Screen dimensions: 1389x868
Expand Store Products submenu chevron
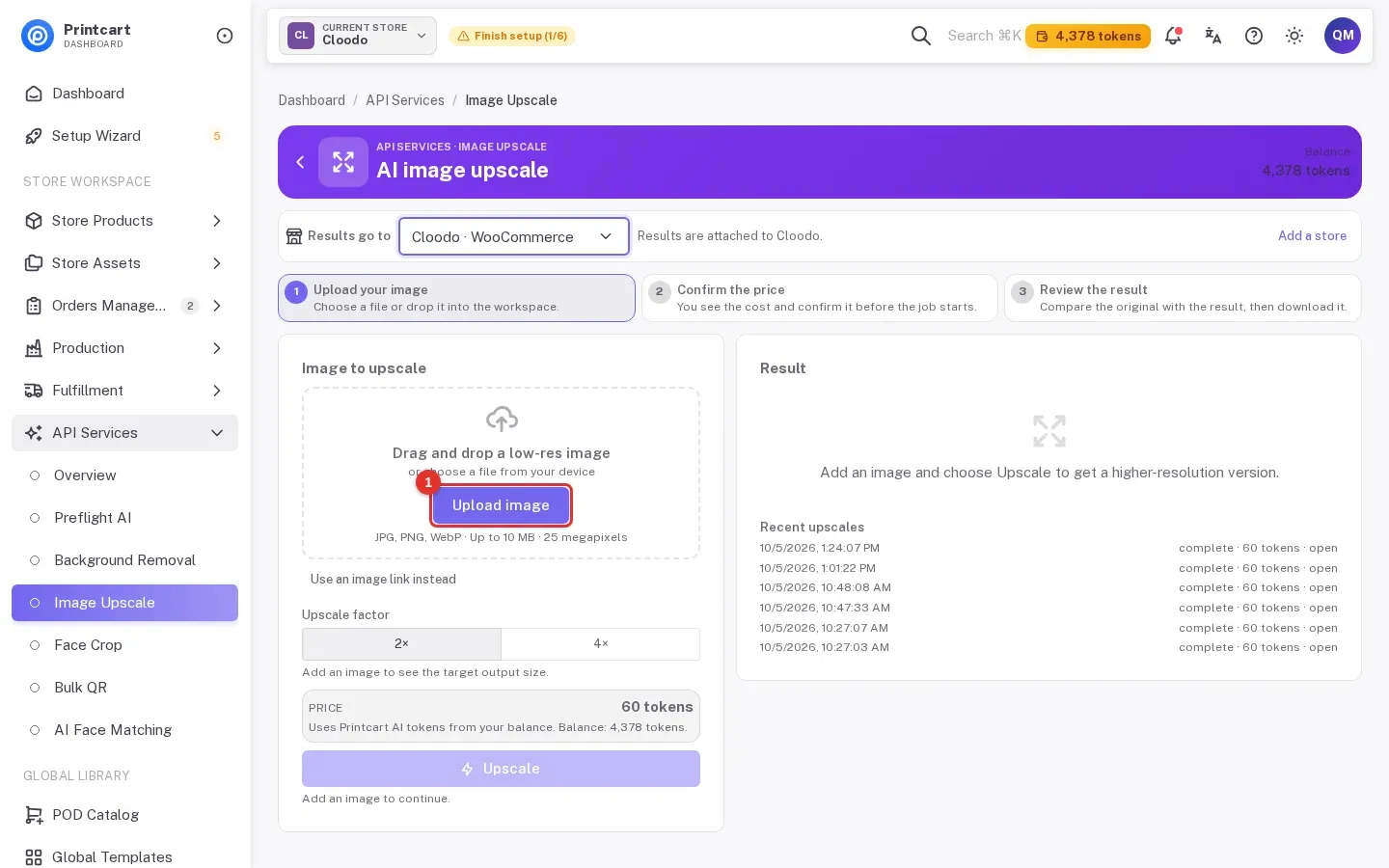(x=217, y=221)
